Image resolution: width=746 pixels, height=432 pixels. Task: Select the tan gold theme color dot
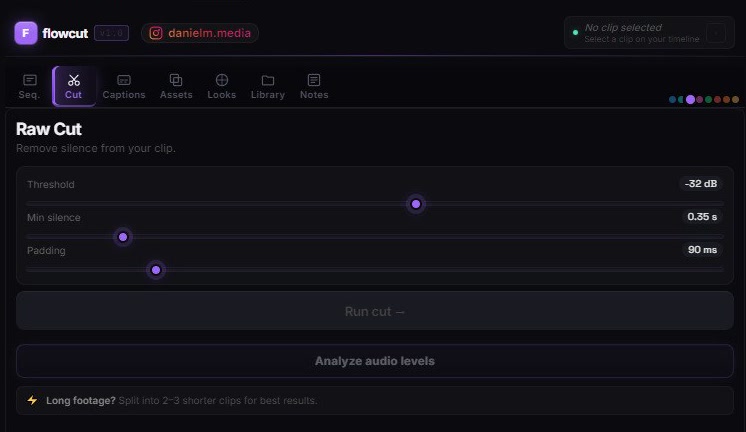point(736,99)
